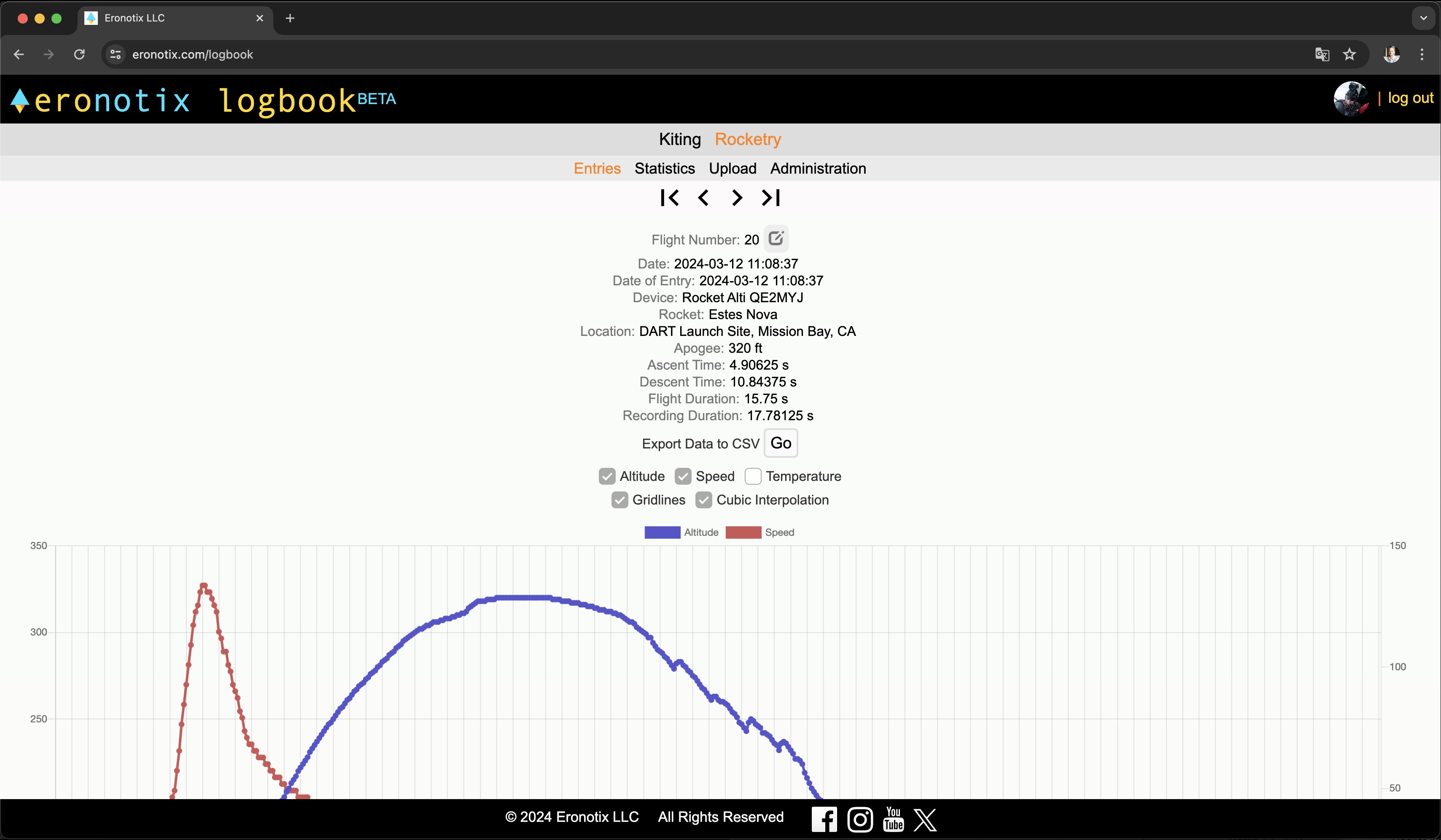The width and height of the screenshot is (1441, 840).
Task: Expand the tab search dropdown arrow
Action: click(x=1423, y=18)
